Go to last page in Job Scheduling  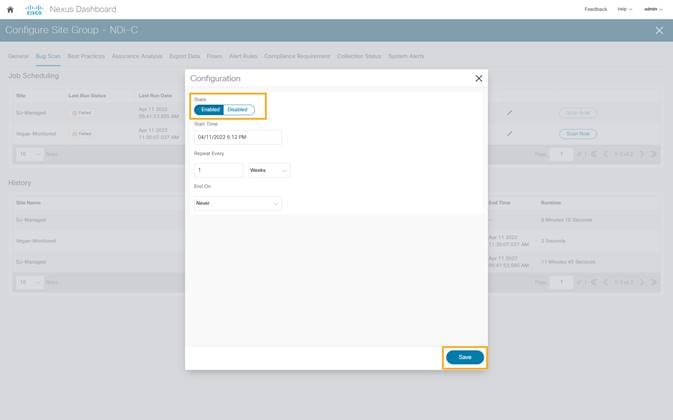click(x=654, y=154)
